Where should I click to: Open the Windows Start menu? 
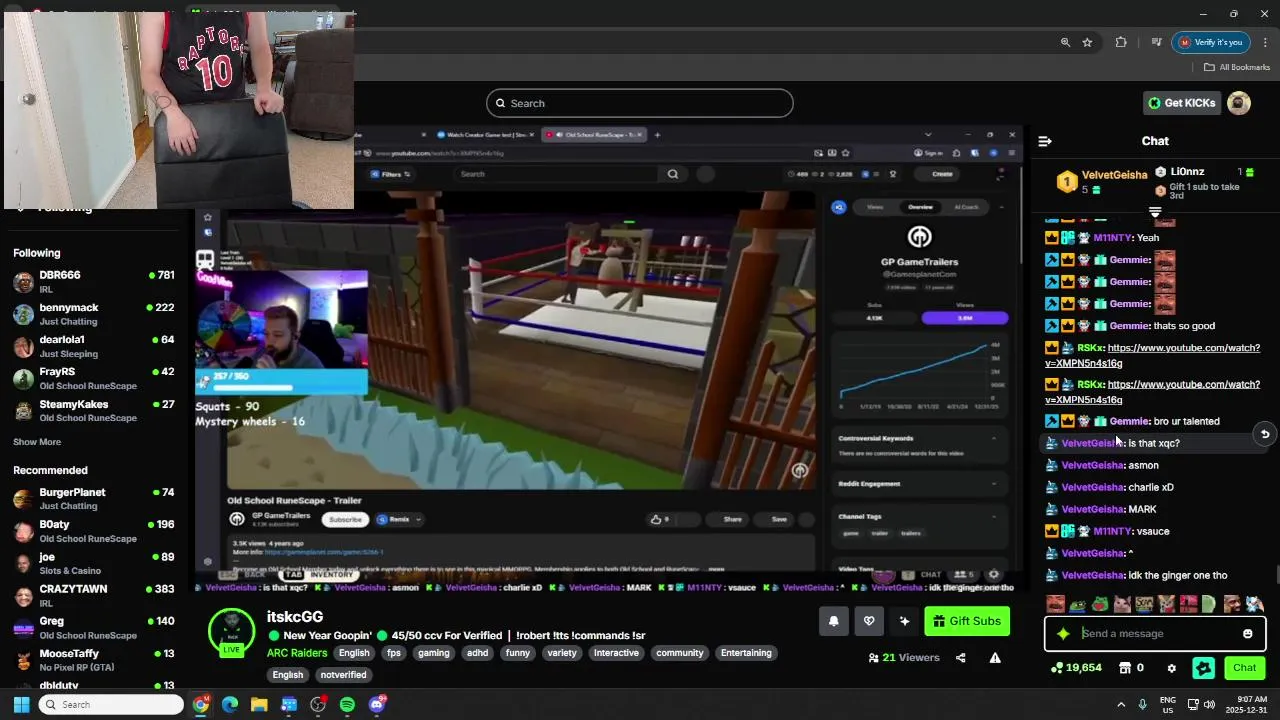point(22,705)
